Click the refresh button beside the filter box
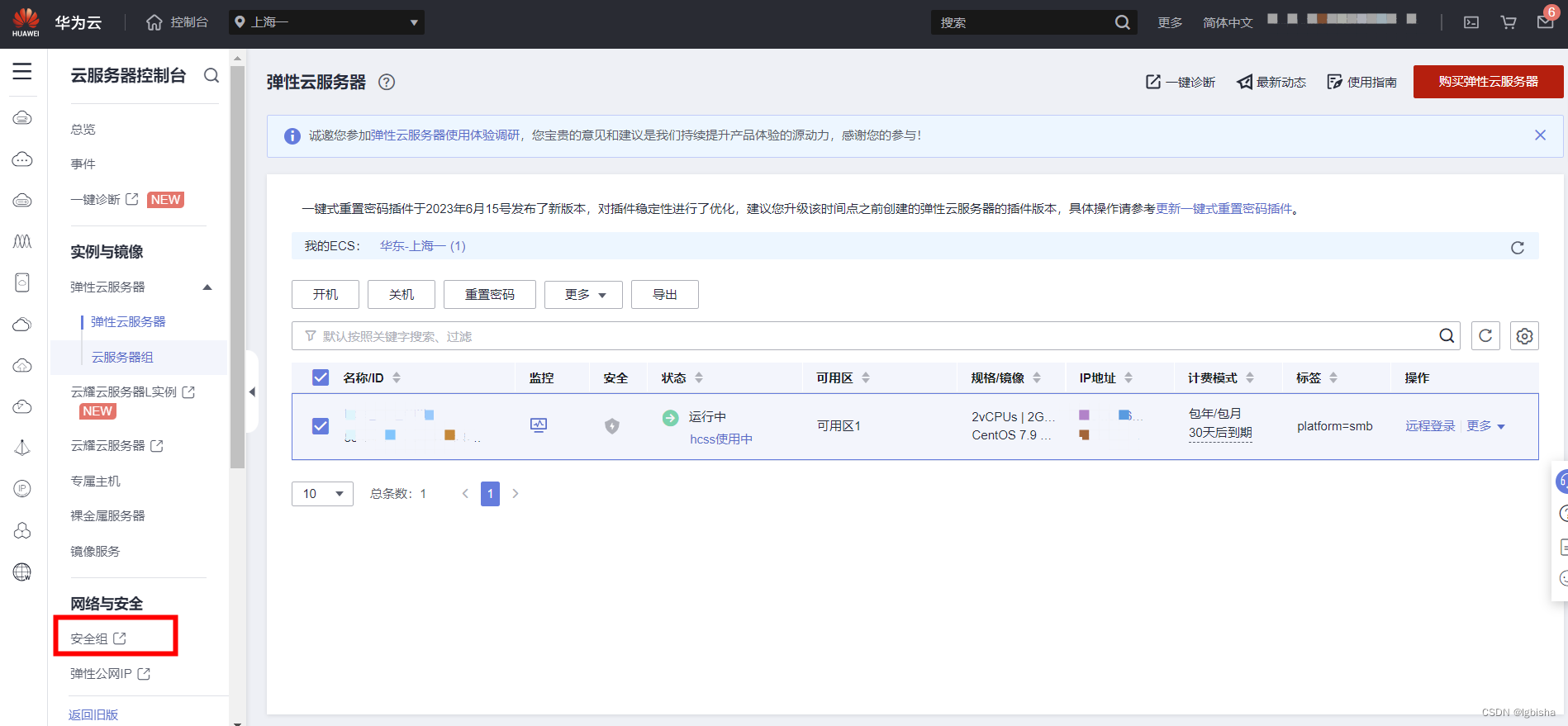Screen dimensions: 1568x726 [1485, 335]
